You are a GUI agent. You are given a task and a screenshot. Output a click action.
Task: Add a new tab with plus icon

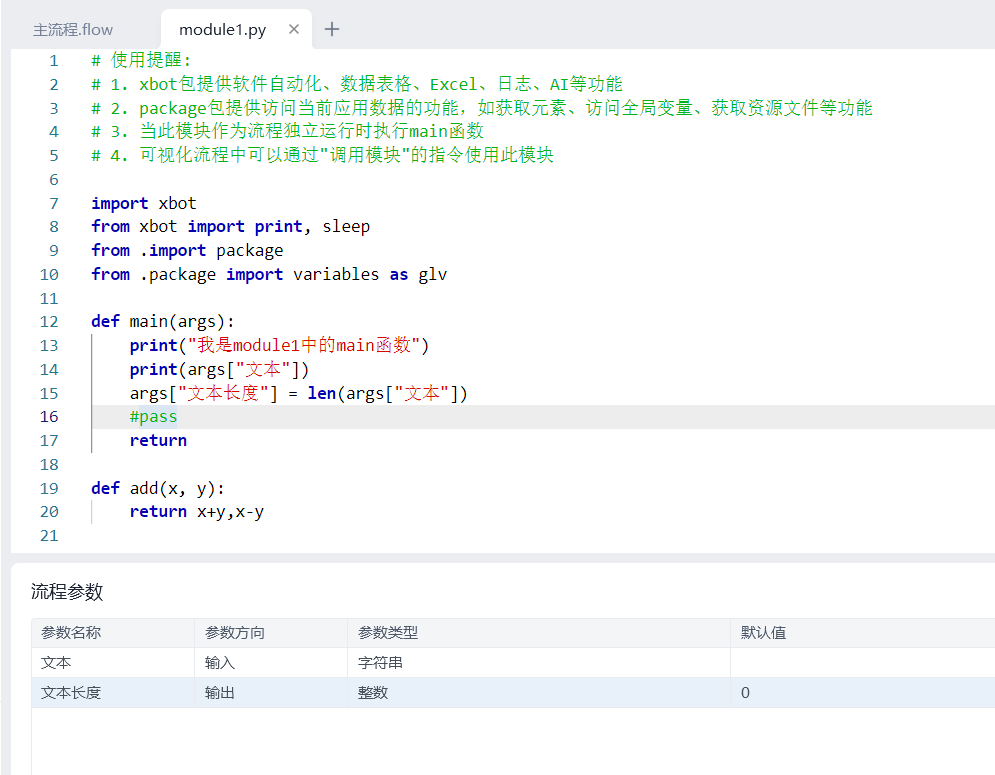332,29
